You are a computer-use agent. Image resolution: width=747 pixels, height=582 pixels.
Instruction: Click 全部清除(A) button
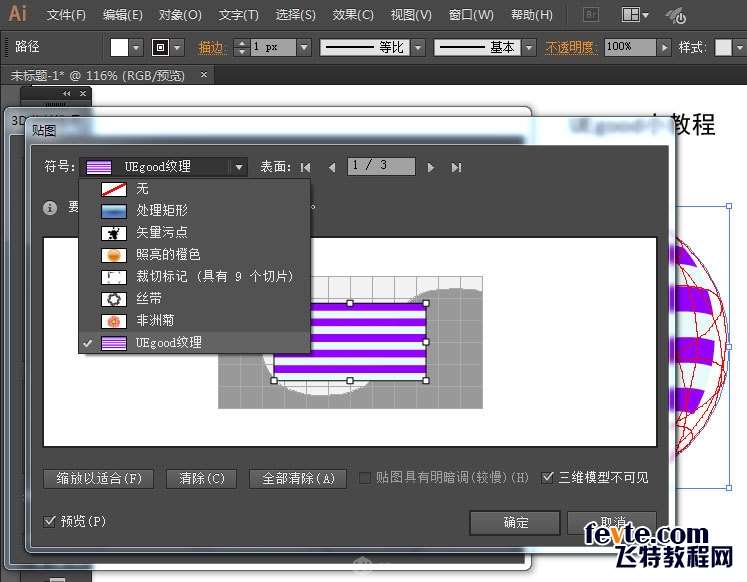pos(298,479)
